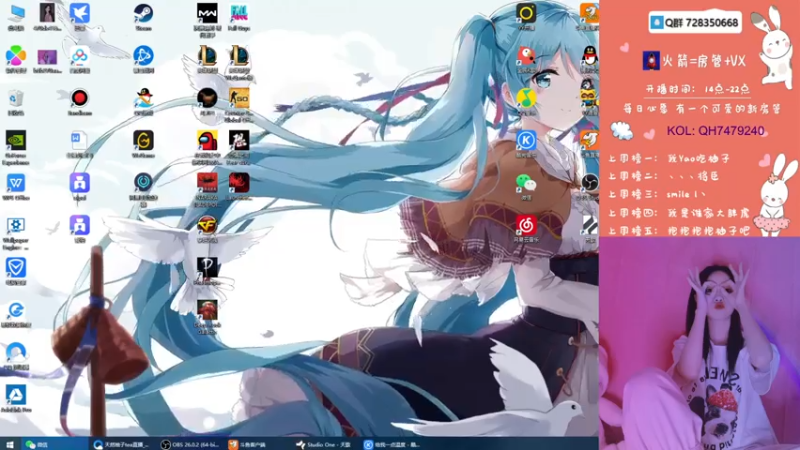Open the purple app icon beside WPS Office
Screen dimensions: 800x450
click(x=80, y=183)
